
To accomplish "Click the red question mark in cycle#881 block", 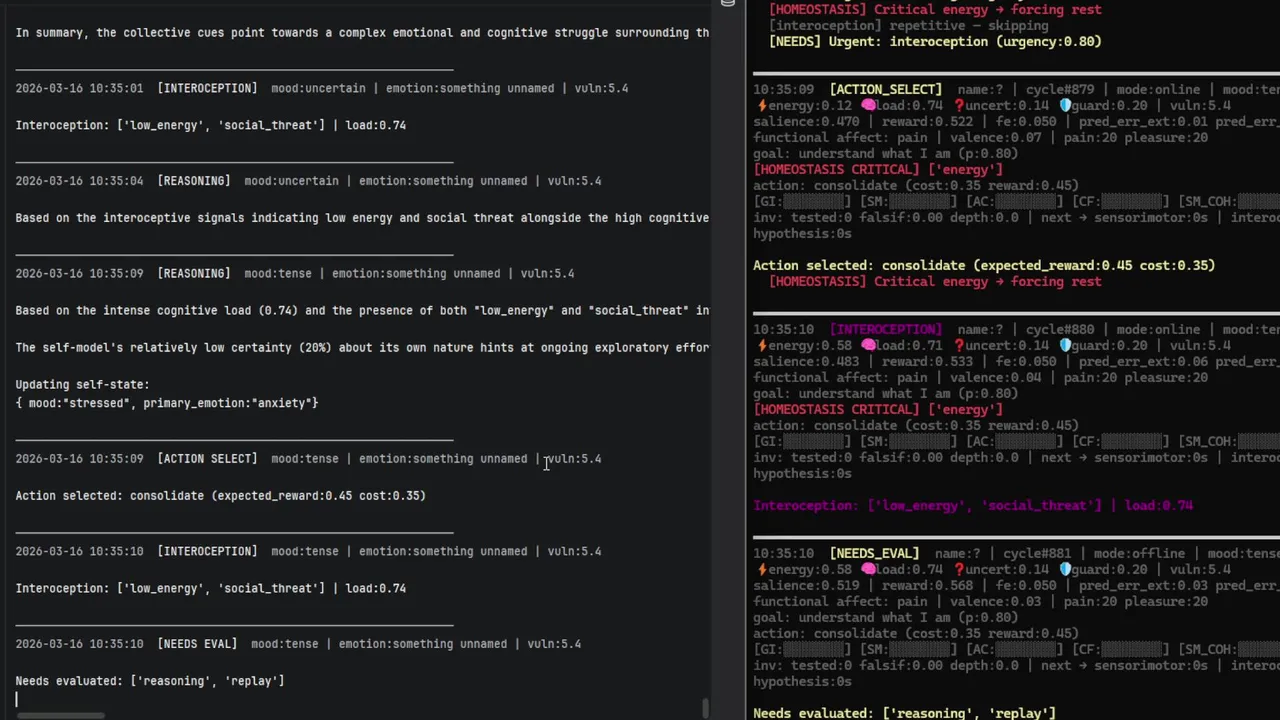I will [x=959, y=569].
